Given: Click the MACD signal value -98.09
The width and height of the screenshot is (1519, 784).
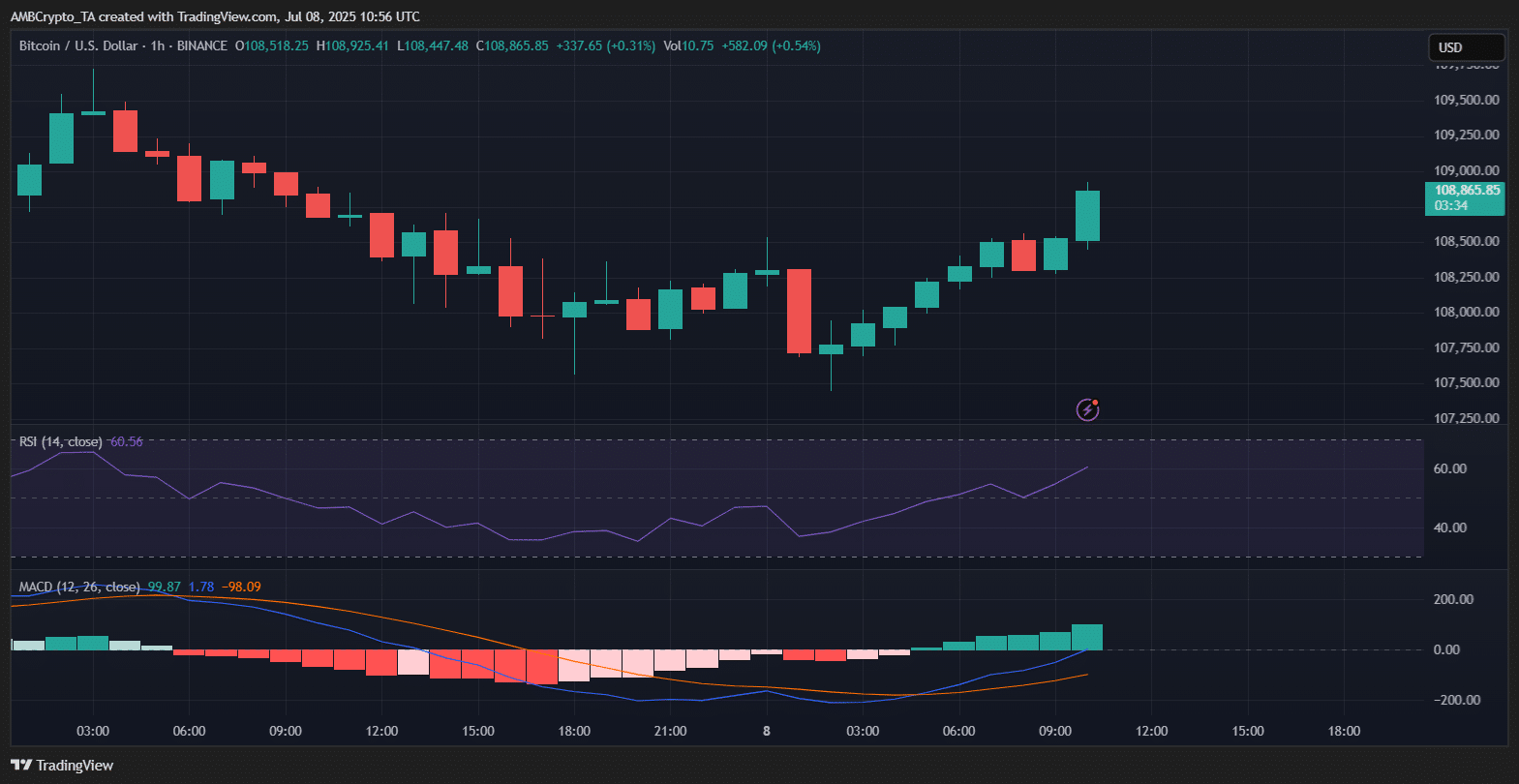Looking at the screenshot, I should coord(241,588).
